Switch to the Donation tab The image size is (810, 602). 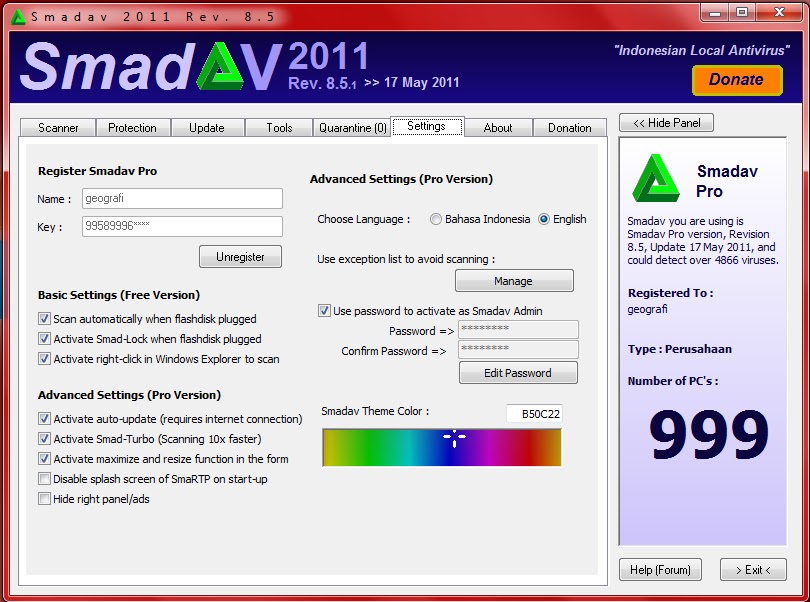point(569,128)
